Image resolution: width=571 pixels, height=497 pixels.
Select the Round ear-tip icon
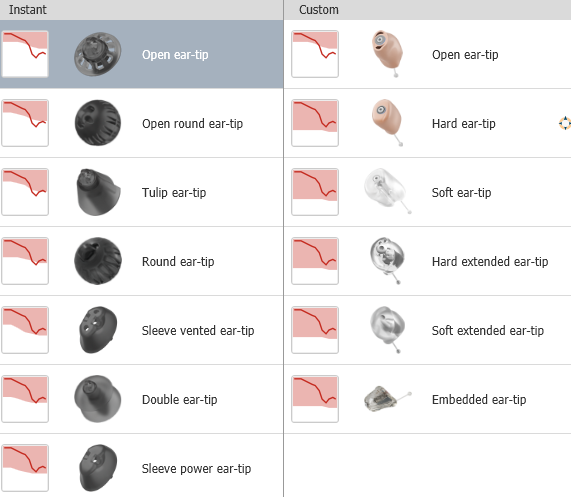[x=98, y=261]
